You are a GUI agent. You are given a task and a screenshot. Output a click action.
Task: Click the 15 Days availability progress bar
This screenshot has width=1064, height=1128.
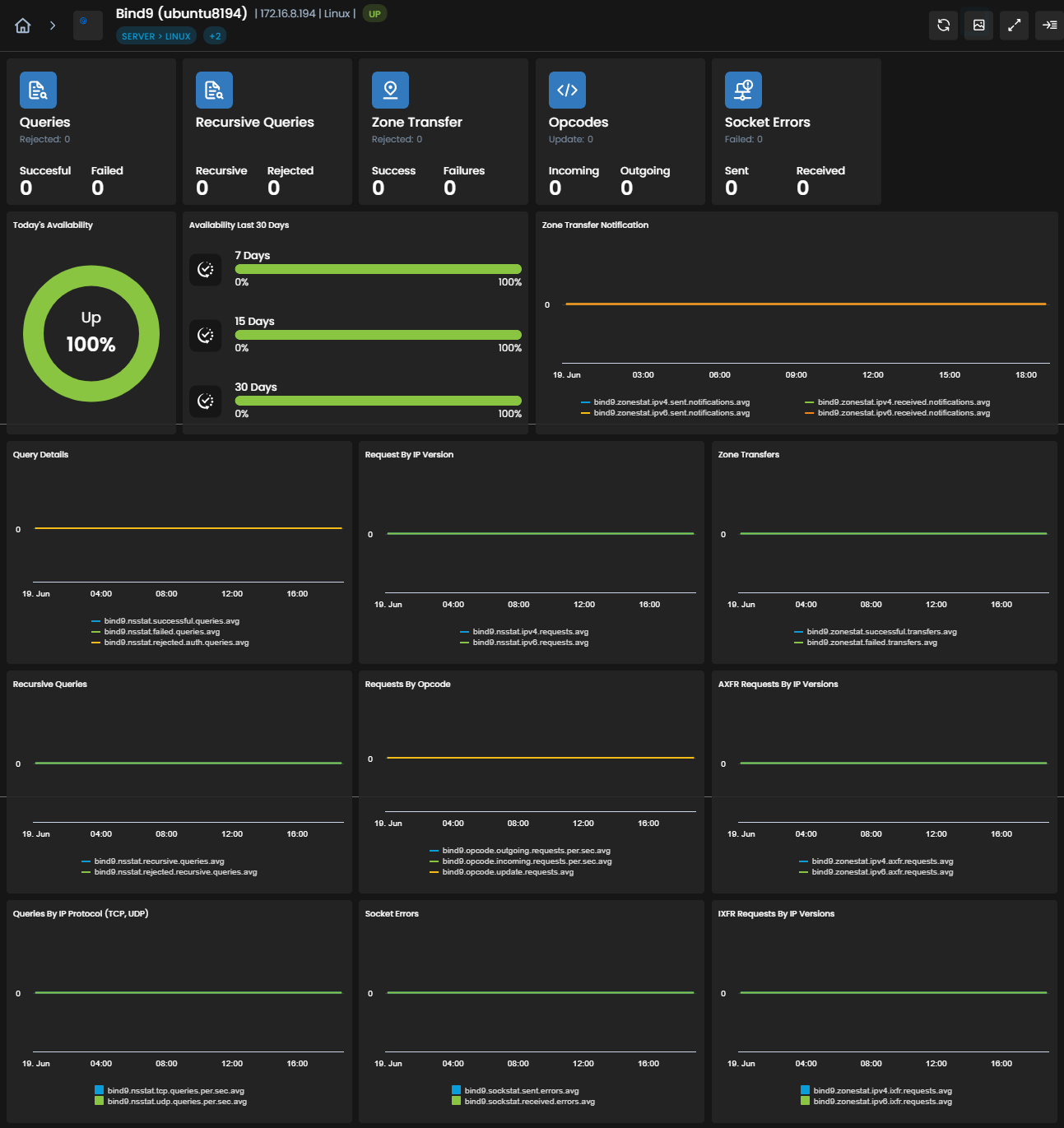click(379, 335)
